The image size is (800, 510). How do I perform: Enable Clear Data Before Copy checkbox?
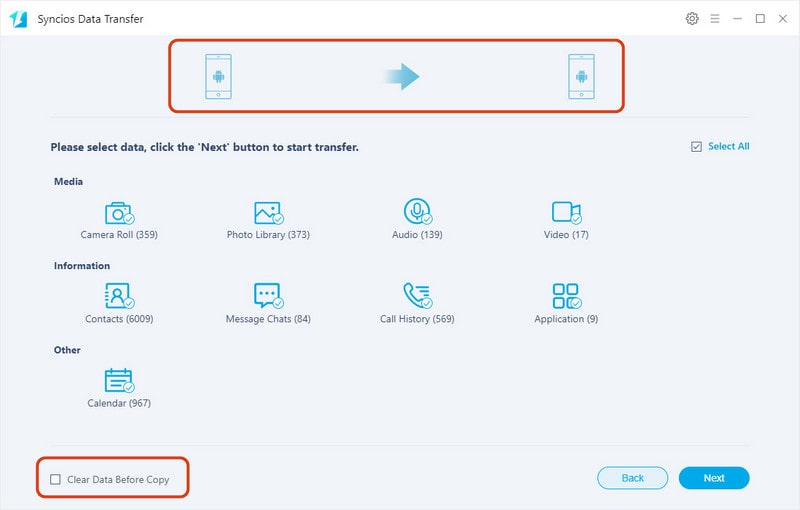click(55, 479)
